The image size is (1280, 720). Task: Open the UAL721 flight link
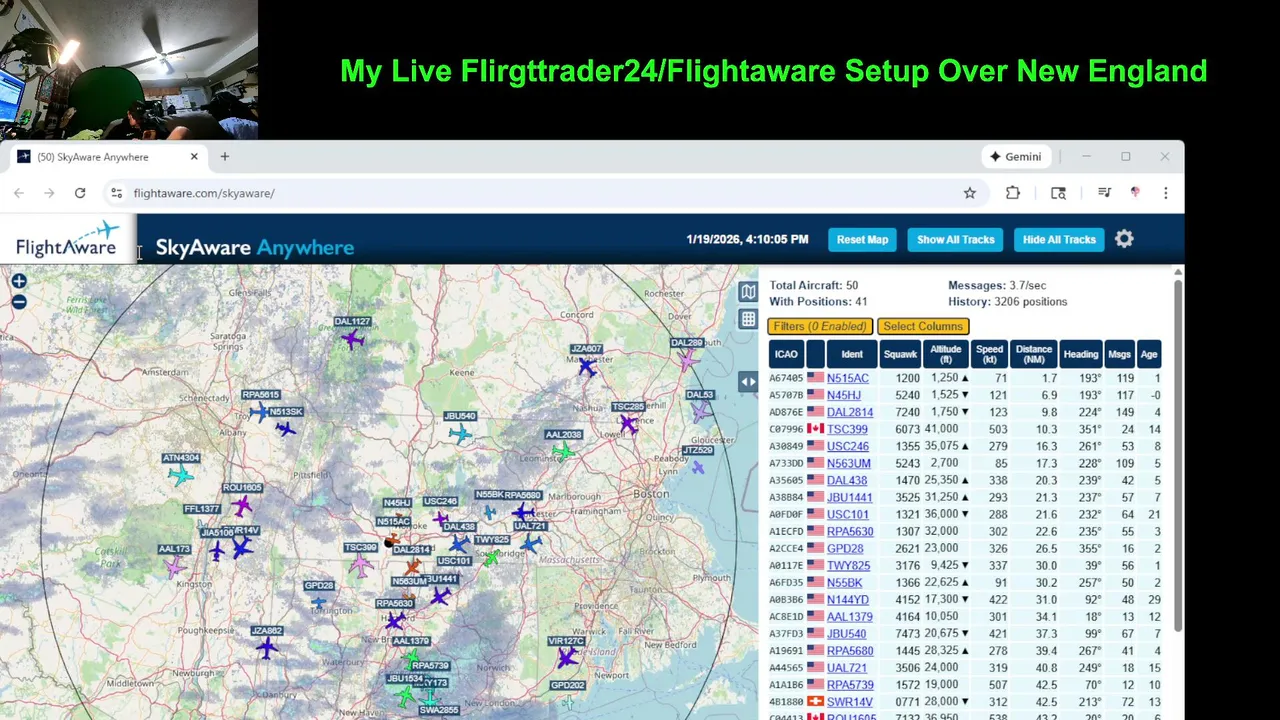[847, 668]
